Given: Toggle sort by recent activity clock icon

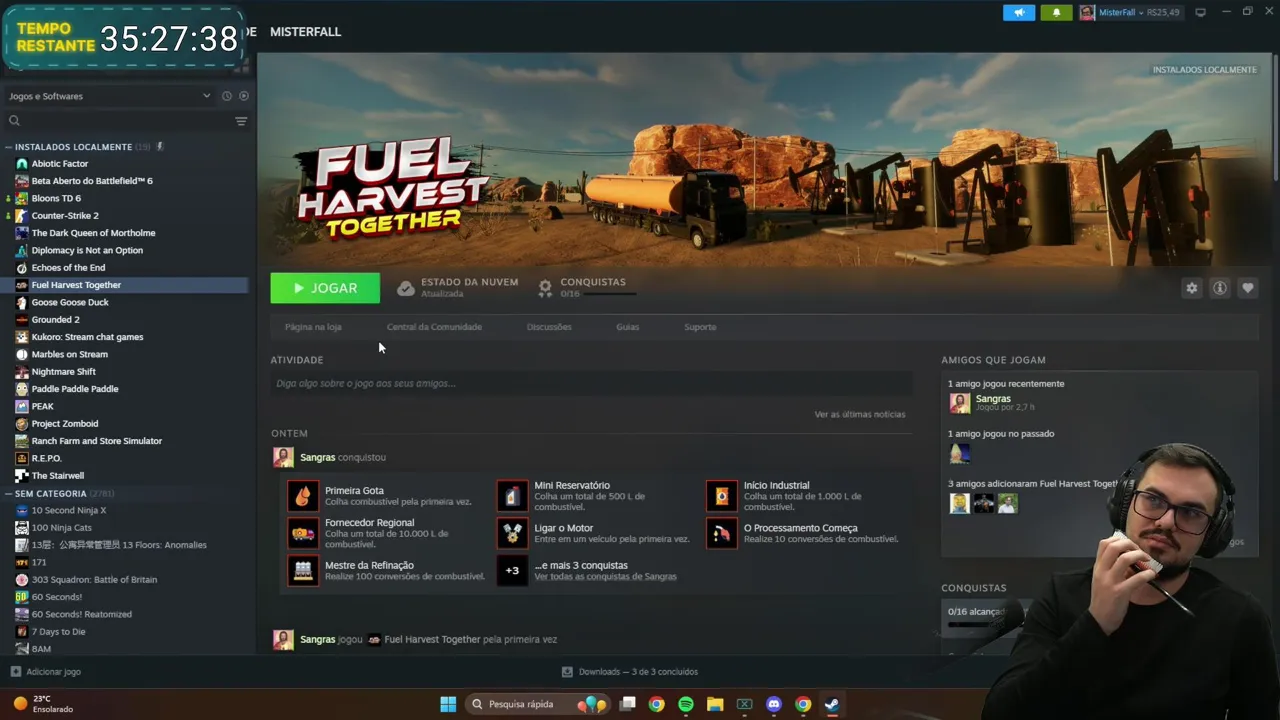Looking at the screenshot, I should 227,96.
